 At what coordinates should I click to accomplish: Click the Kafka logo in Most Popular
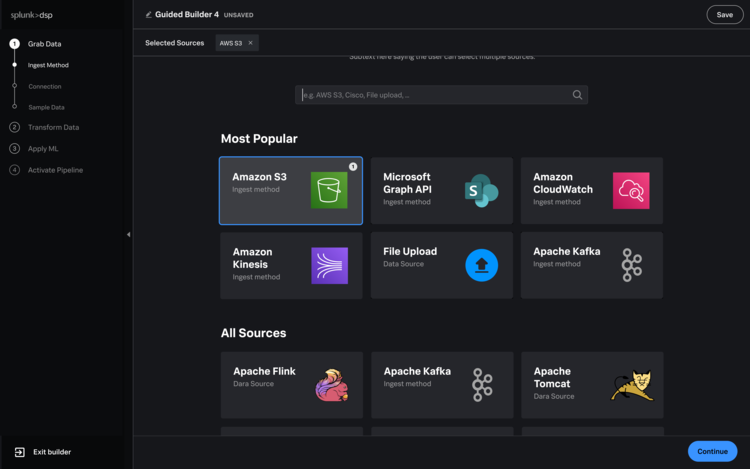coord(631,265)
